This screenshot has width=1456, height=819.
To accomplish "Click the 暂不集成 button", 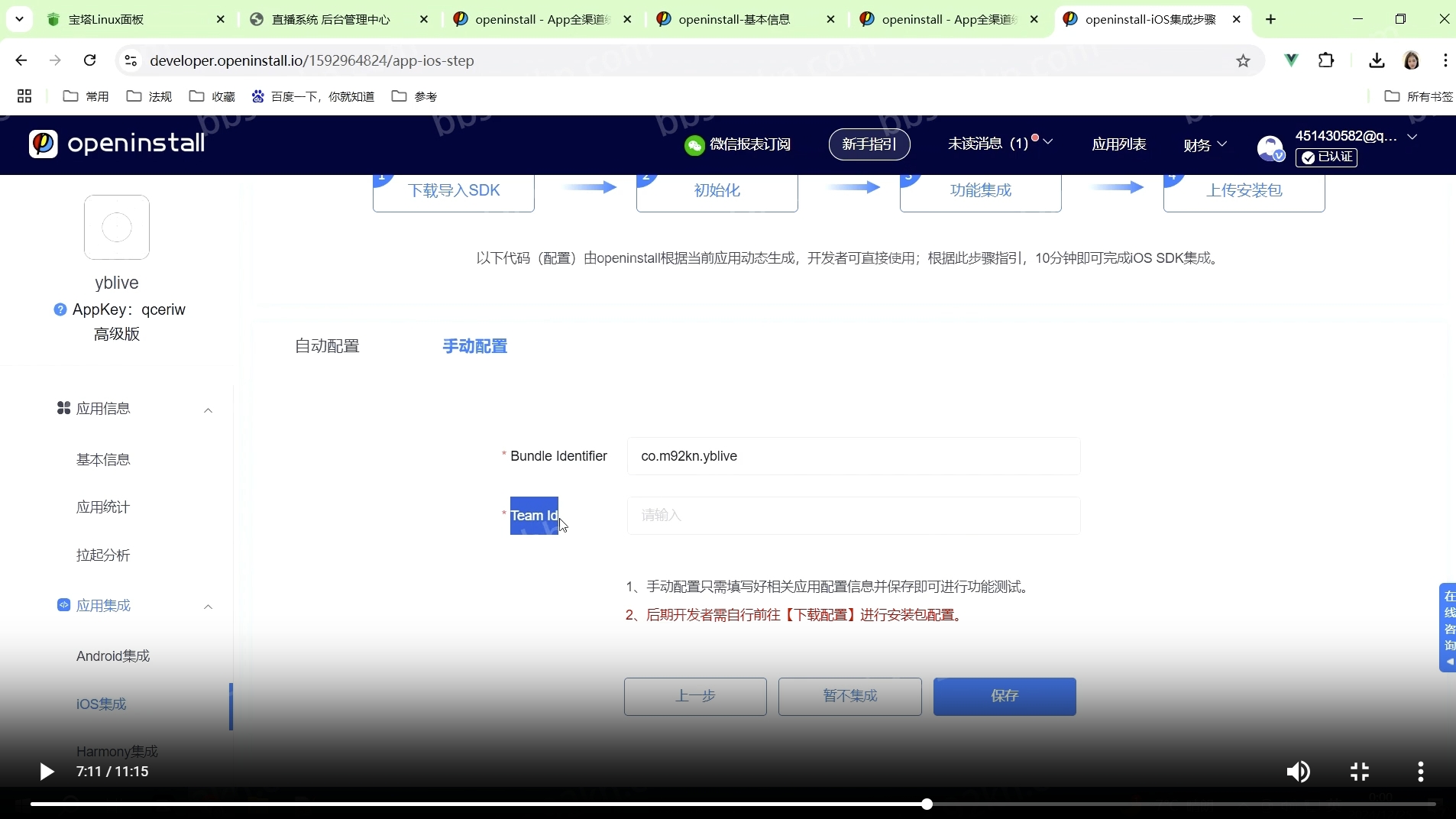I will tap(850, 697).
